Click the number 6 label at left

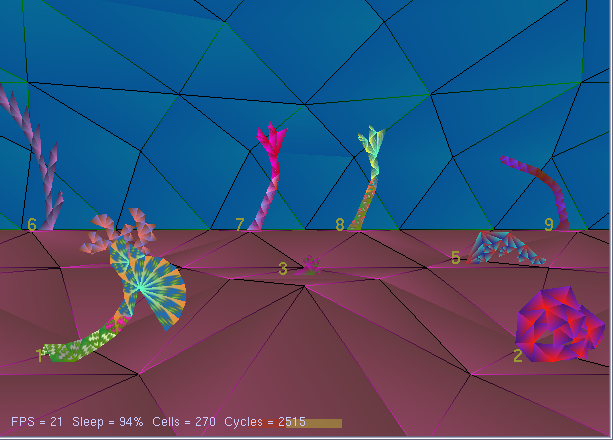tap(32, 225)
